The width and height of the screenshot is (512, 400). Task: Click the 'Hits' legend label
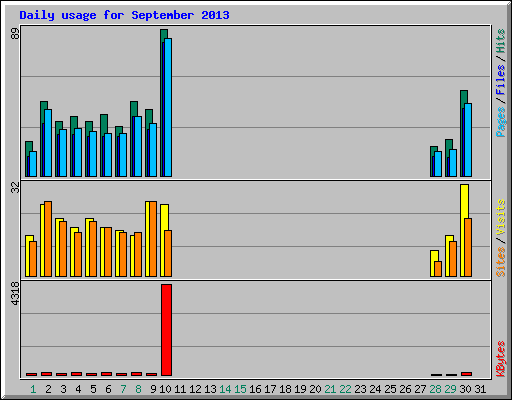click(500, 41)
